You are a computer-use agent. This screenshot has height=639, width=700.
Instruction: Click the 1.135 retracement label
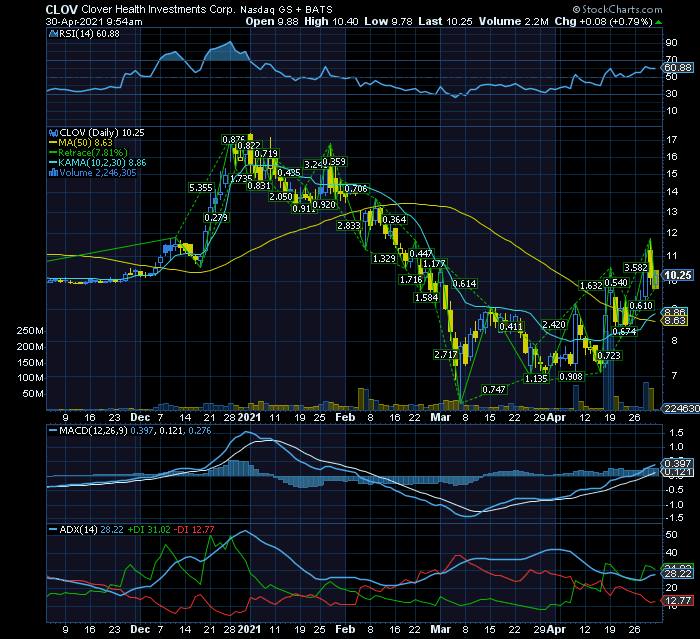click(x=536, y=379)
